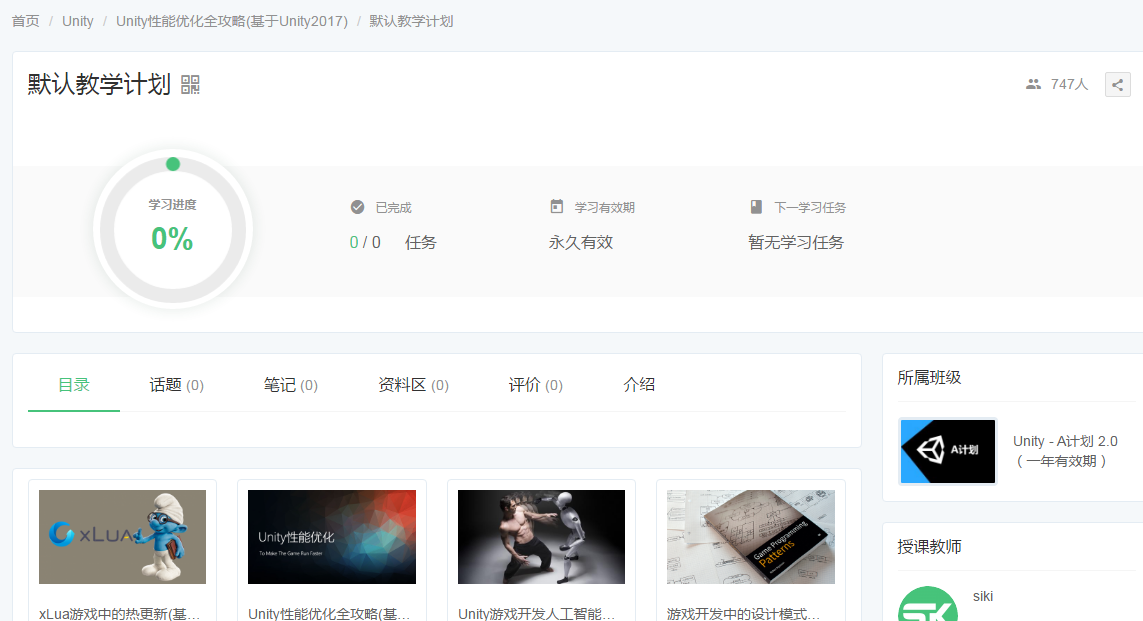
Task: Switch to the 话题 (0) tab
Action: point(176,385)
